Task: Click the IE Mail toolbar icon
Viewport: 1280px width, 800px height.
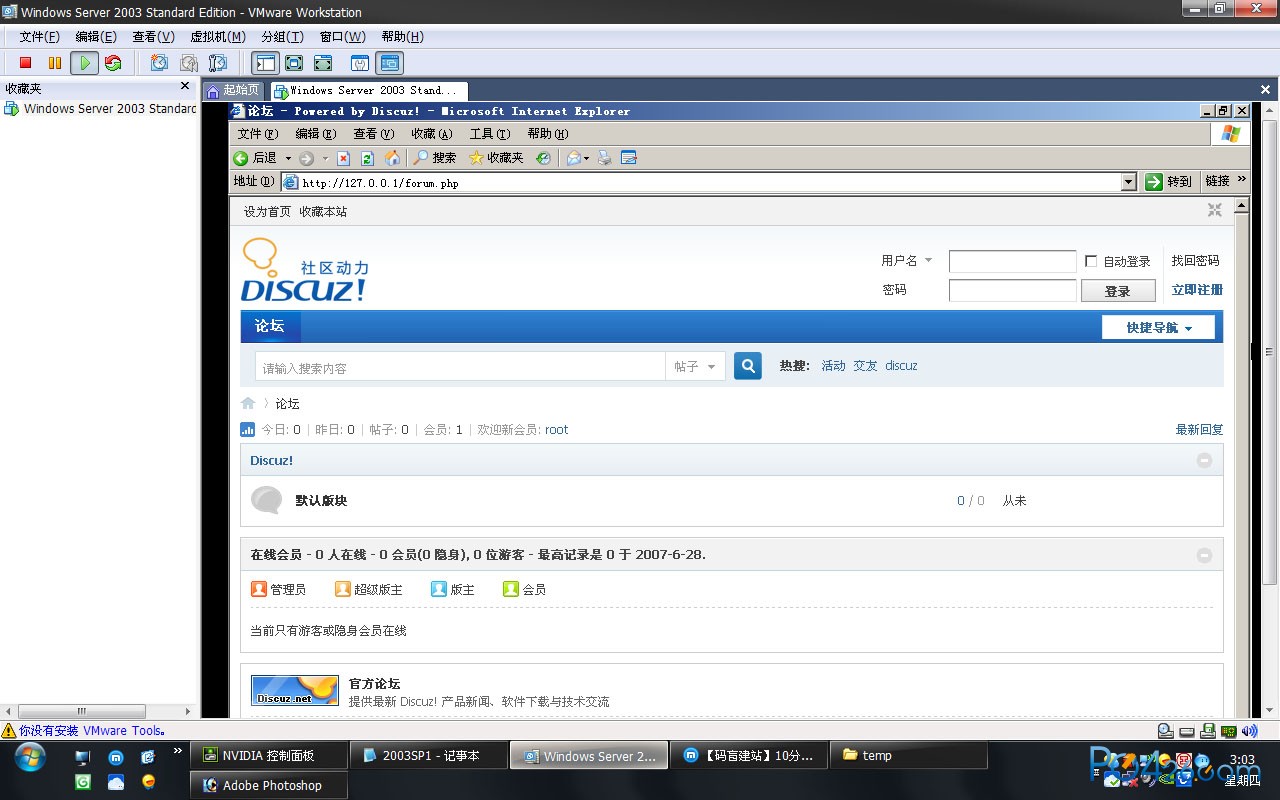Action: [573, 158]
